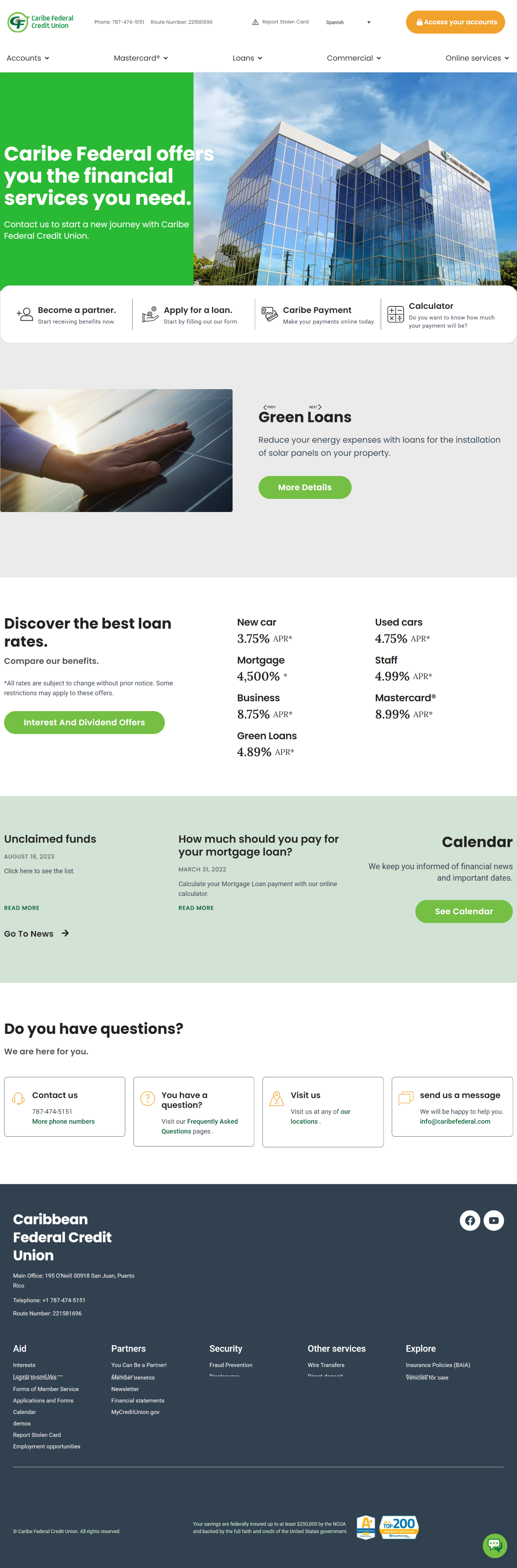Click the calculator icon
517x1568 pixels.
pyautogui.click(x=395, y=314)
